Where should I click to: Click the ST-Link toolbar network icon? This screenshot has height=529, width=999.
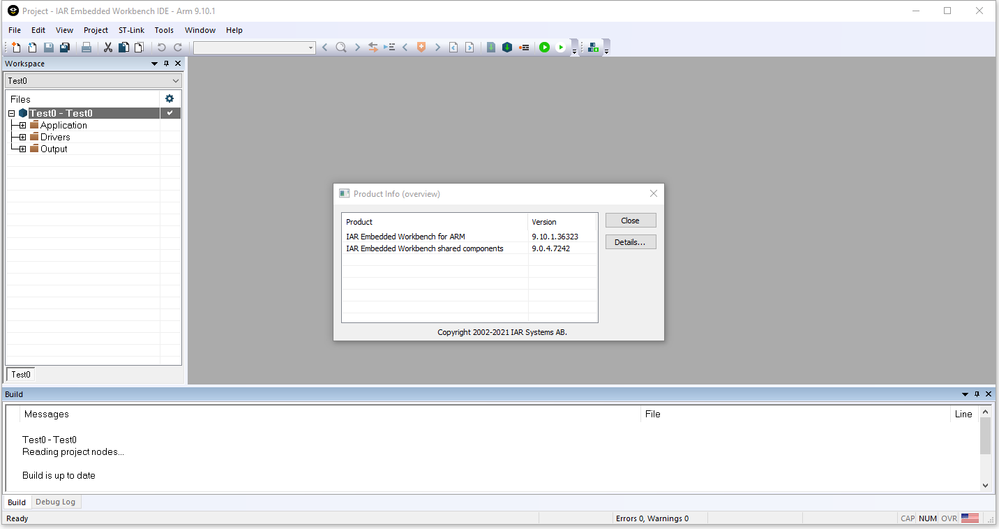593,47
